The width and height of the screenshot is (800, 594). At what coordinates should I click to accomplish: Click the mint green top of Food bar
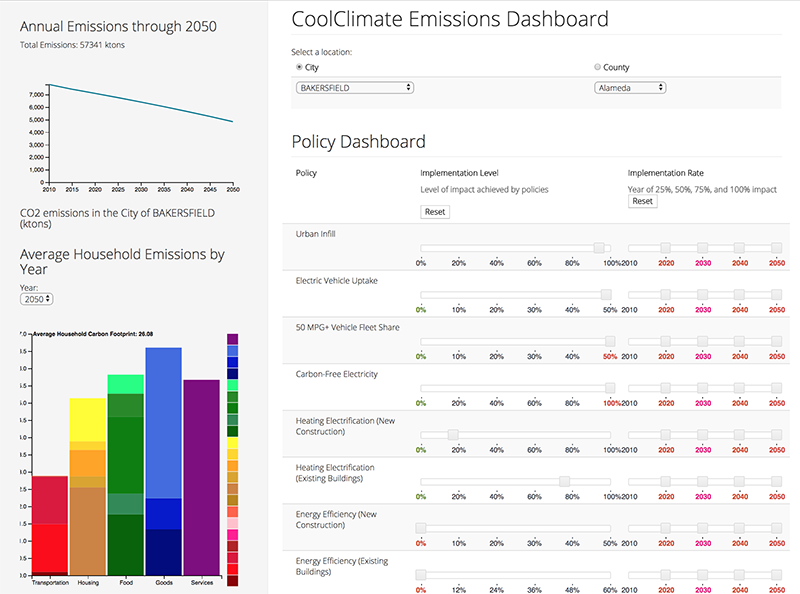[x=126, y=384]
